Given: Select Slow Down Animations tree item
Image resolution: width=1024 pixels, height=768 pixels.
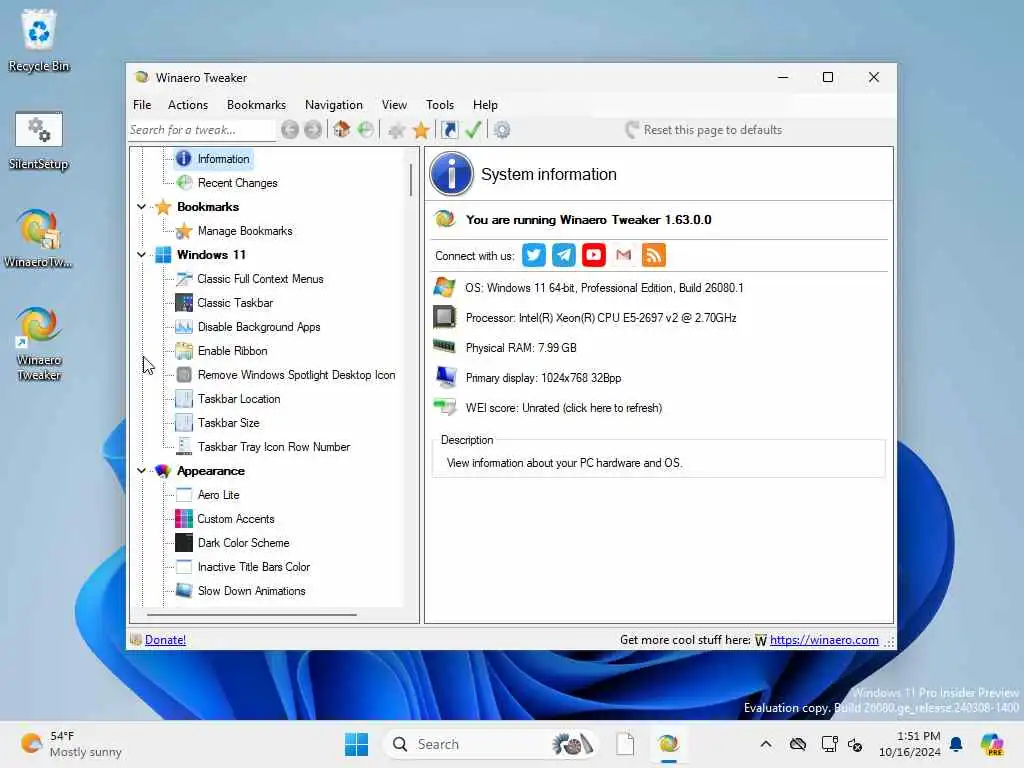Looking at the screenshot, I should pos(251,591).
